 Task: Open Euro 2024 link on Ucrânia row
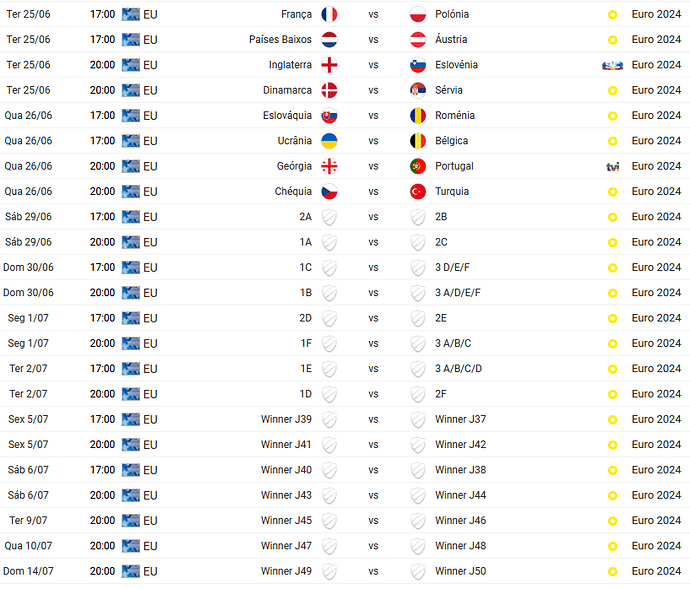[x=656, y=141]
